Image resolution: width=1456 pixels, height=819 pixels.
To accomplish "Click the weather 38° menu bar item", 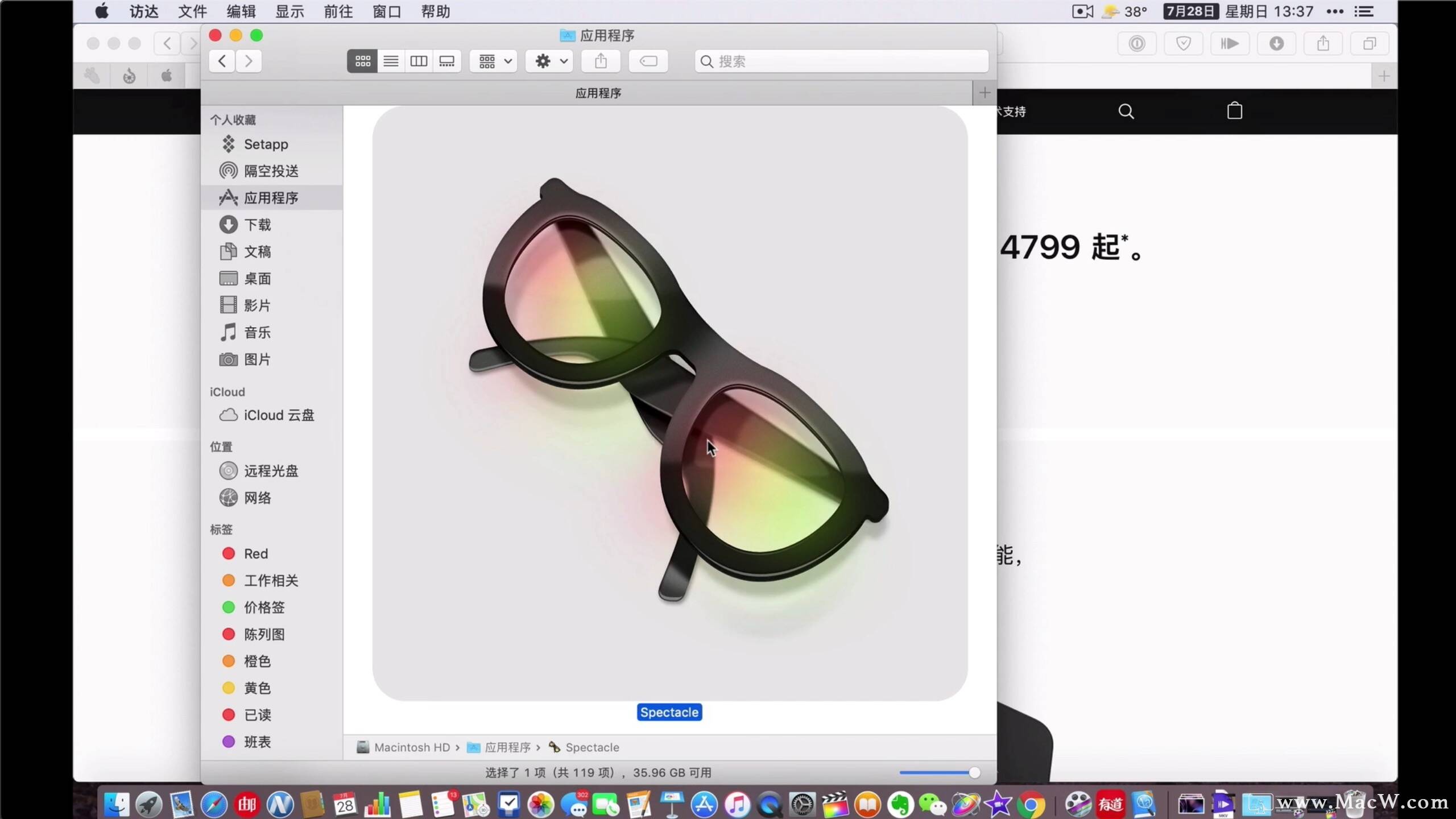I will pos(1125,11).
